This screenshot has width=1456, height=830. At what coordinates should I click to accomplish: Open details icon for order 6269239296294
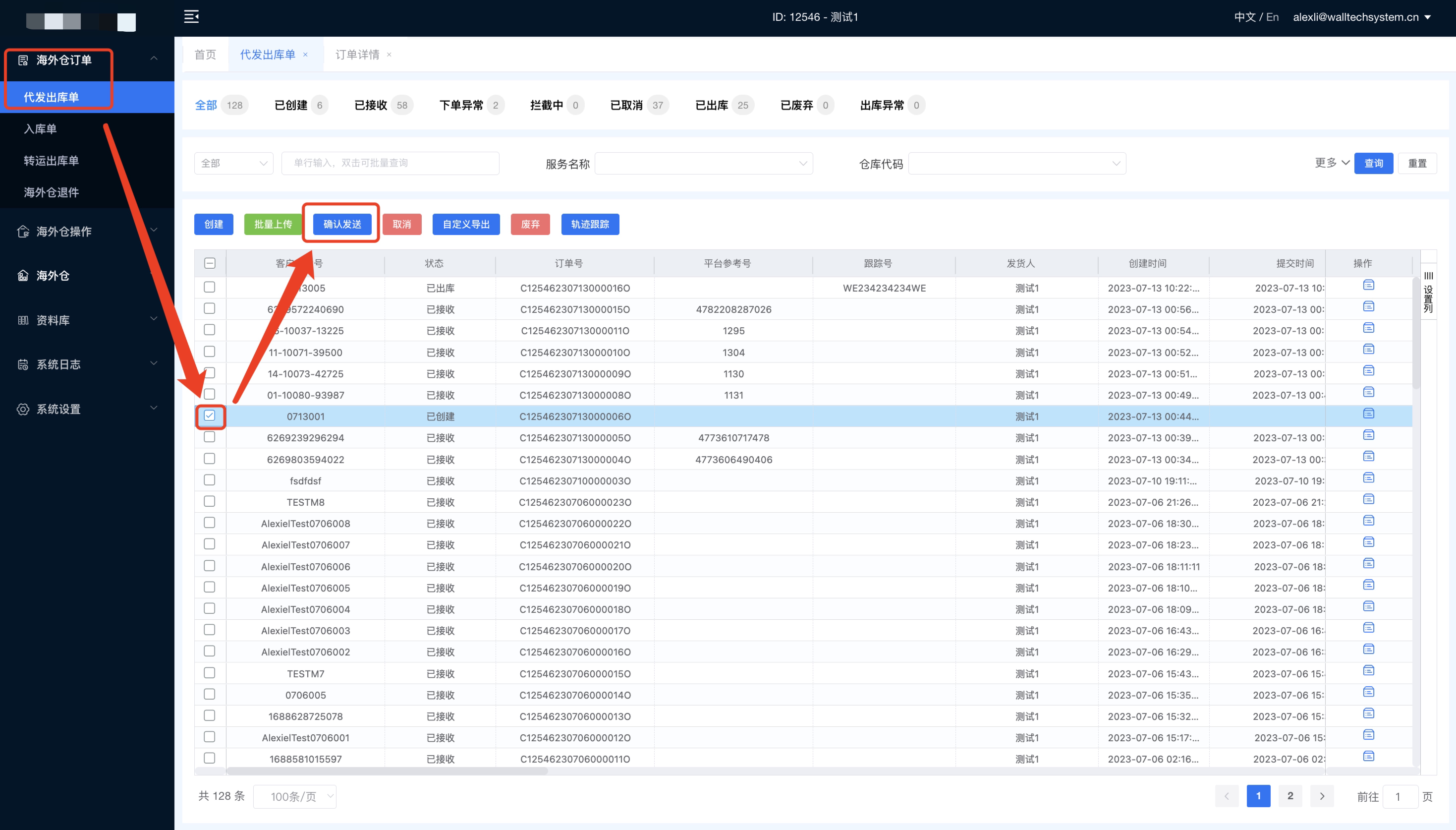[x=1368, y=435]
